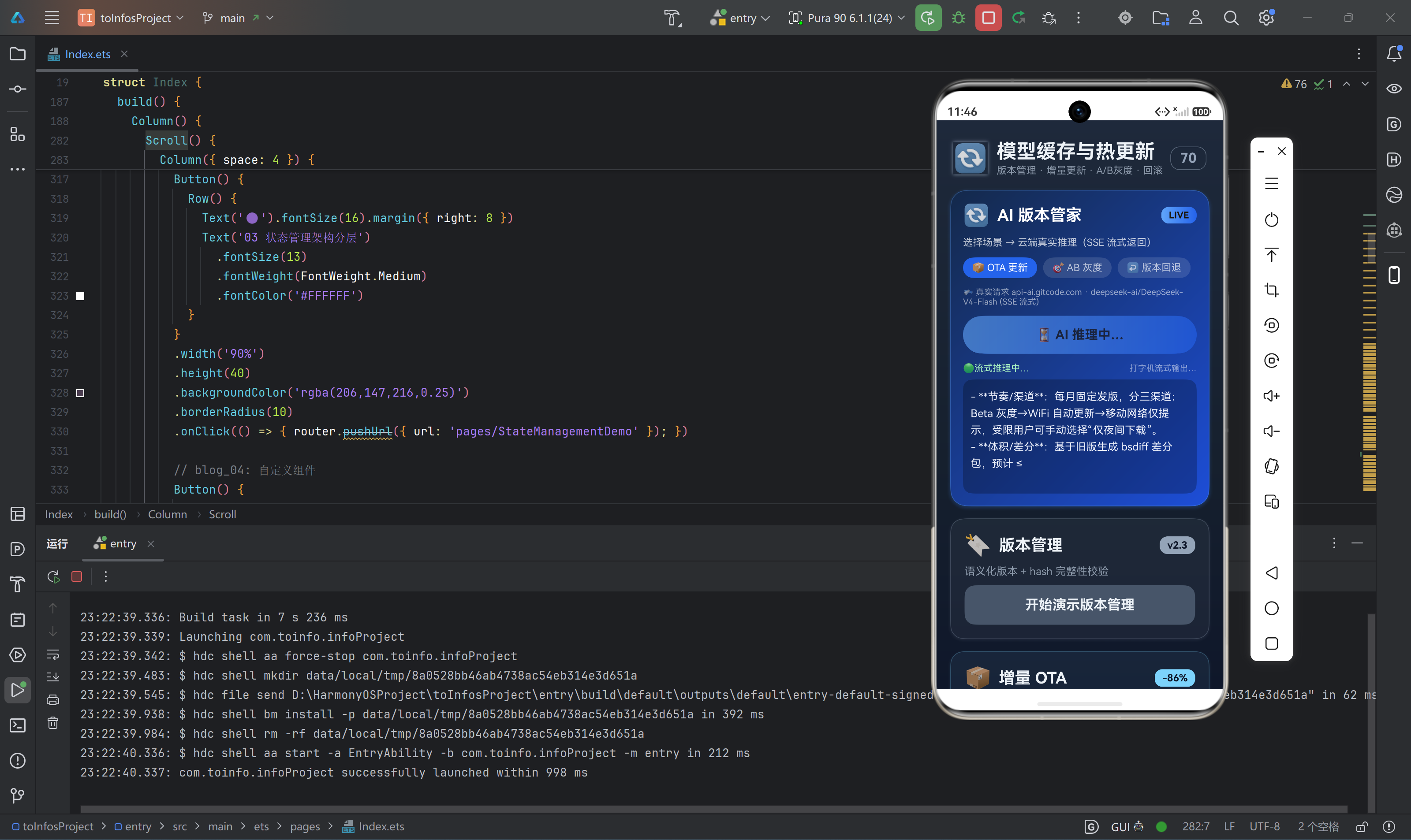Click the emulator power button
Viewport: 1411px width, 840px height.
(1272, 219)
